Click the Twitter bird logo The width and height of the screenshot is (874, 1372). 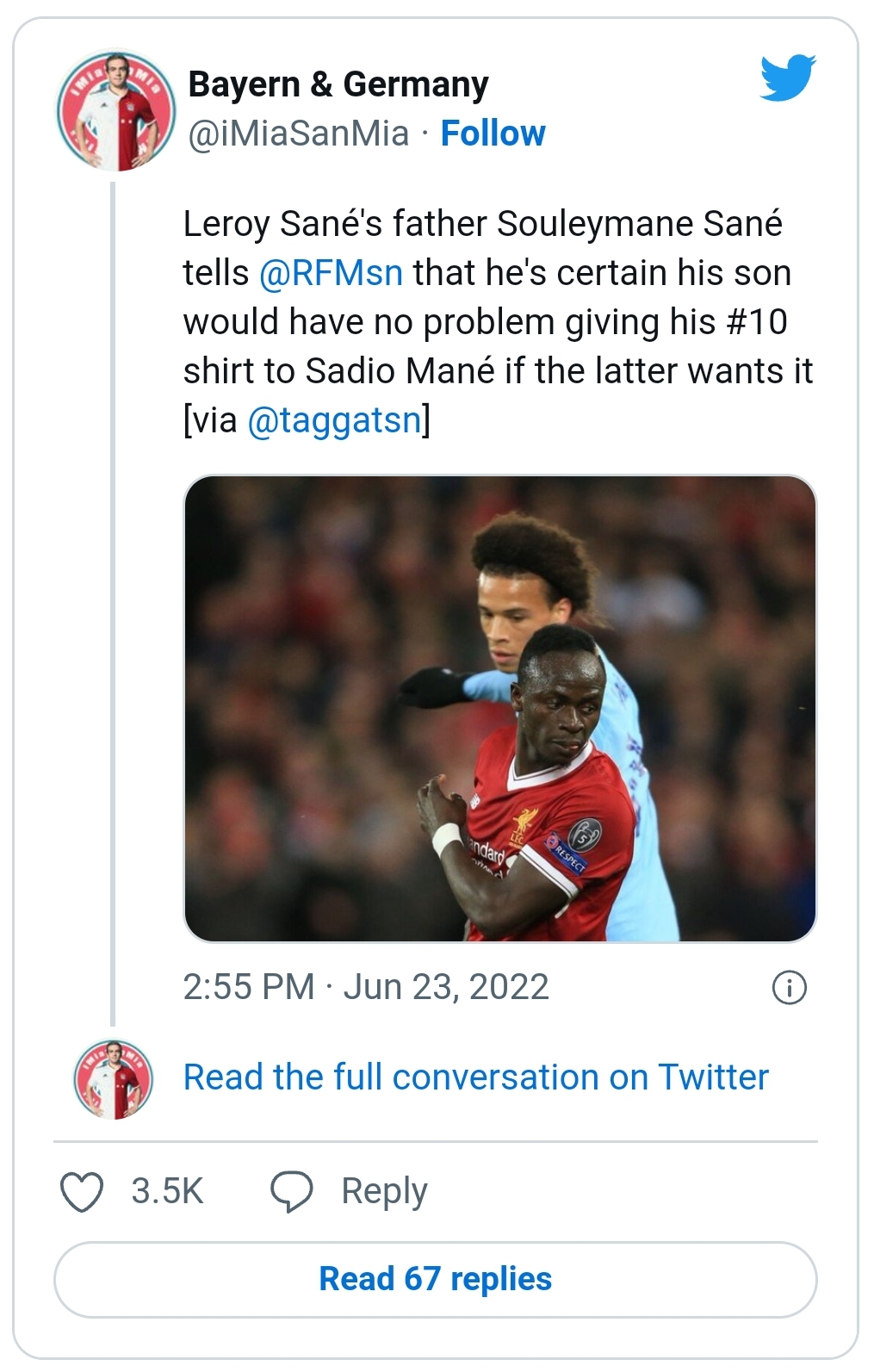[x=788, y=78]
